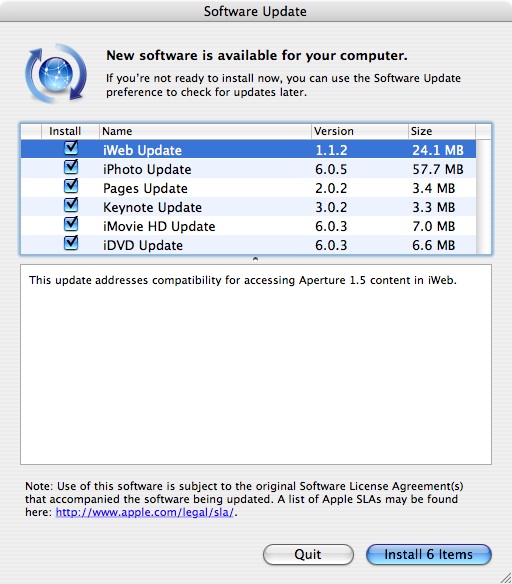Sort list by Size column header
This screenshot has width=512, height=584.
(x=442, y=131)
